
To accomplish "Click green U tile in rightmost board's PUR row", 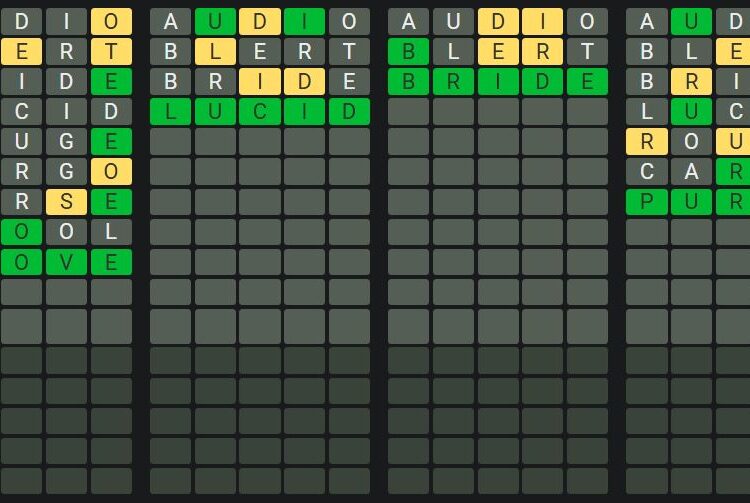I will tap(692, 202).
